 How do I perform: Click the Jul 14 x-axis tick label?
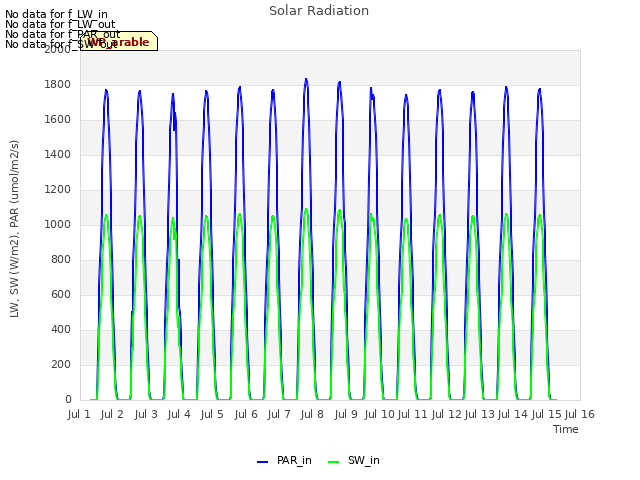point(513,414)
